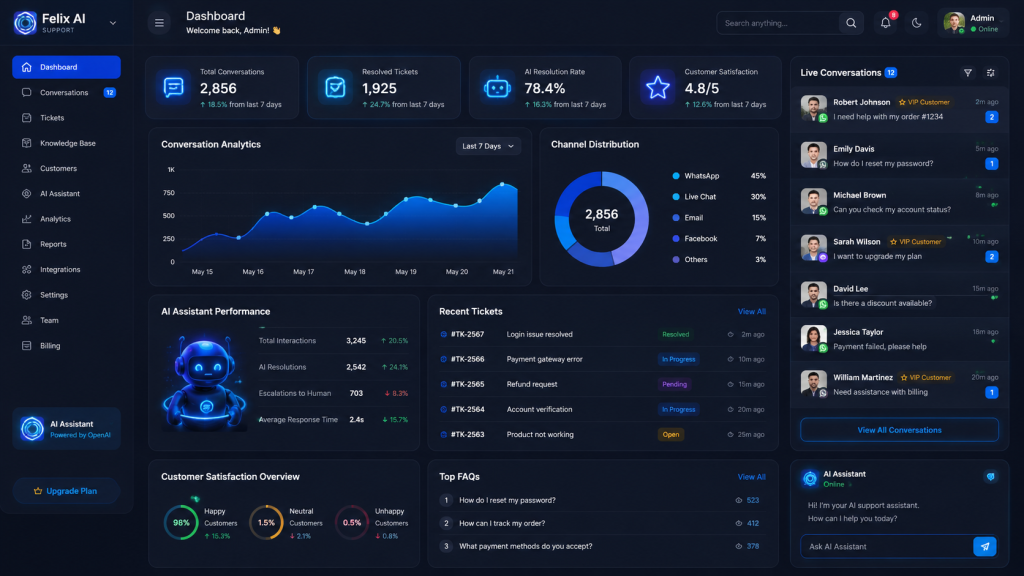Filter live conversations with funnel icon
Image resolution: width=1024 pixels, height=576 pixels.
(x=968, y=73)
